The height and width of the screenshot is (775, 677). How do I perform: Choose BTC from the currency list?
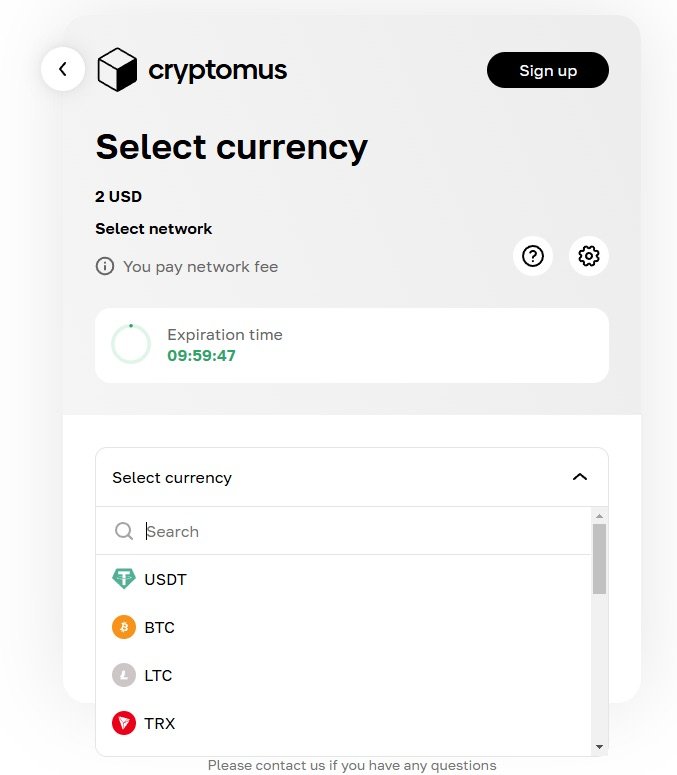(160, 627)
